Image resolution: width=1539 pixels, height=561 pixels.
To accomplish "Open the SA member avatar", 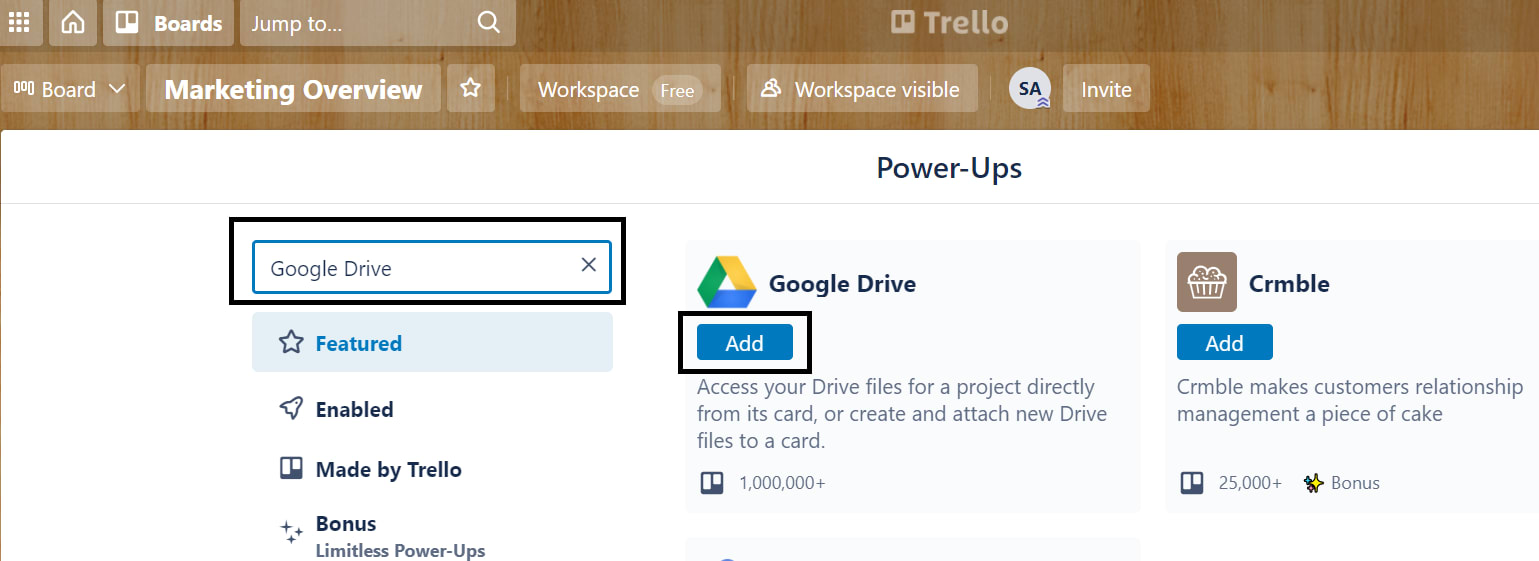I will coord(1030,89).
